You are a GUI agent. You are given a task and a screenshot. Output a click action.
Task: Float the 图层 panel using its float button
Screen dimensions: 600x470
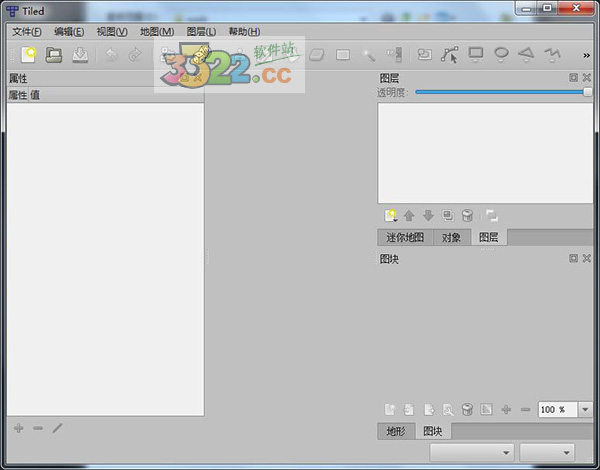(574, 78)
